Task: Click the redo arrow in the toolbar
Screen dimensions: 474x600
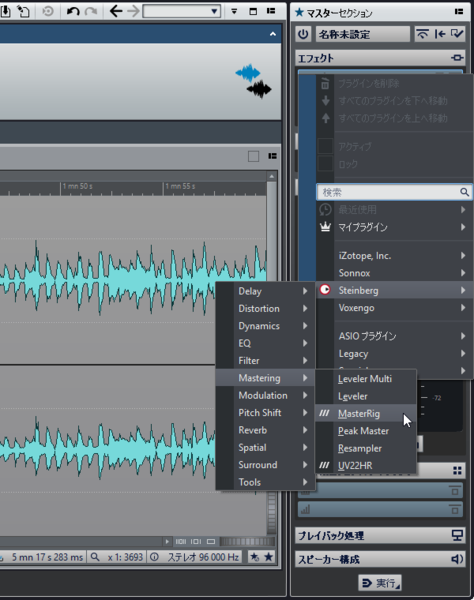Action: [91, 11]
